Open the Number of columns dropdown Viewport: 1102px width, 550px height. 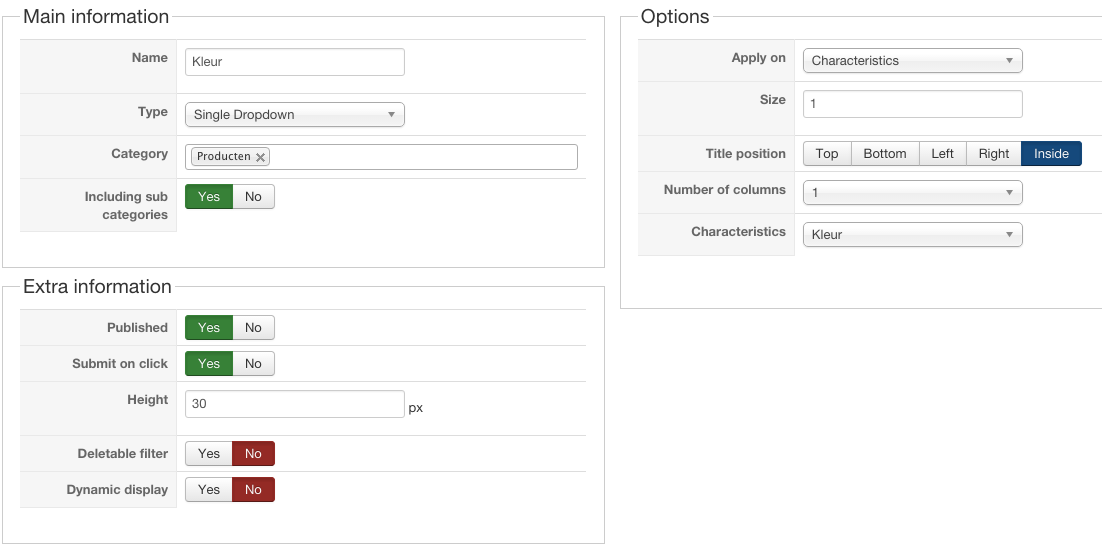912,192
